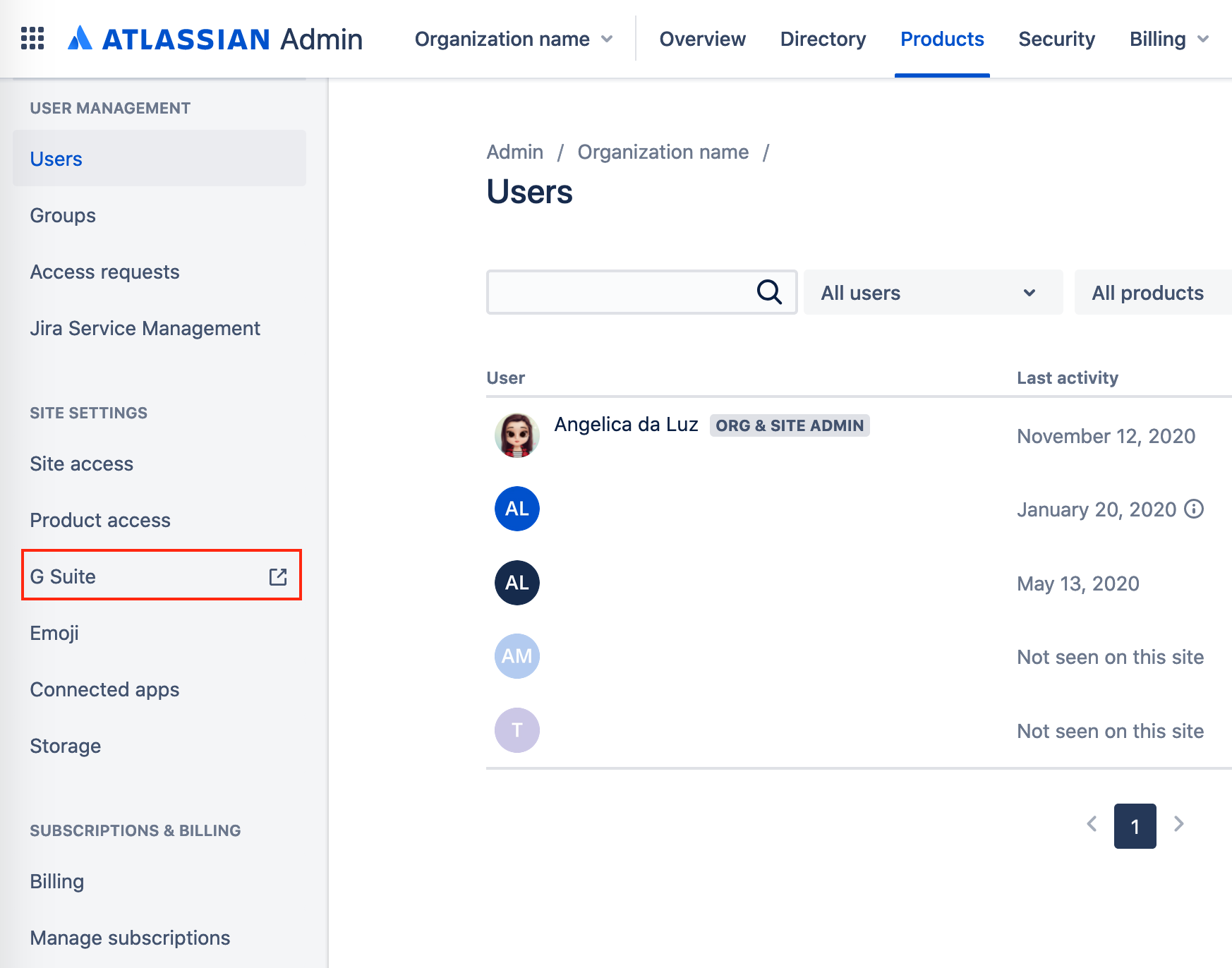Click Angelica da Luz's profile avatar
This screenshot has height=968, width=1232.
click(x=517, y=435)
